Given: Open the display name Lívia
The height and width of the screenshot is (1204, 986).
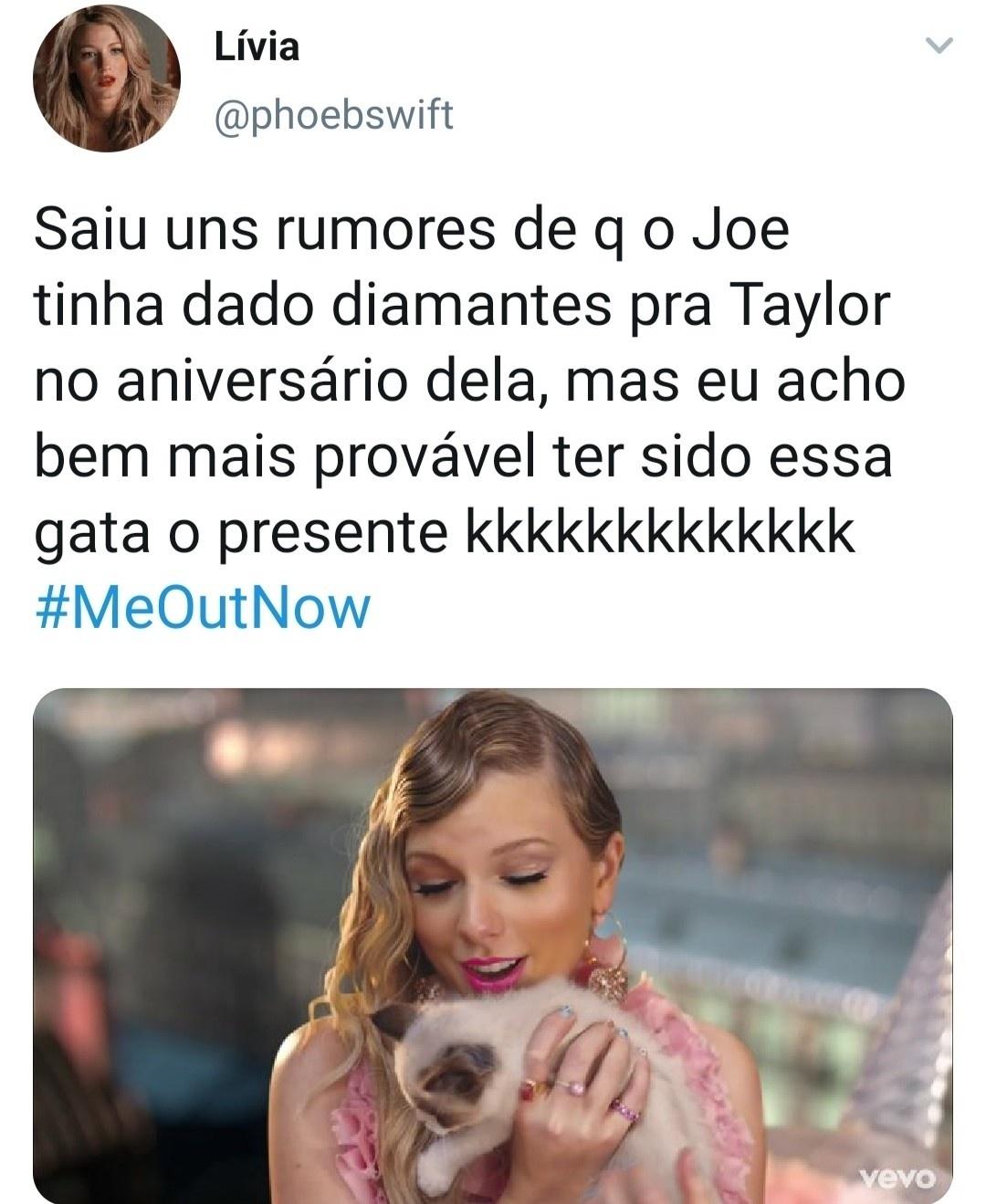Looking at the screenshot, I should (x=257, y=47).
